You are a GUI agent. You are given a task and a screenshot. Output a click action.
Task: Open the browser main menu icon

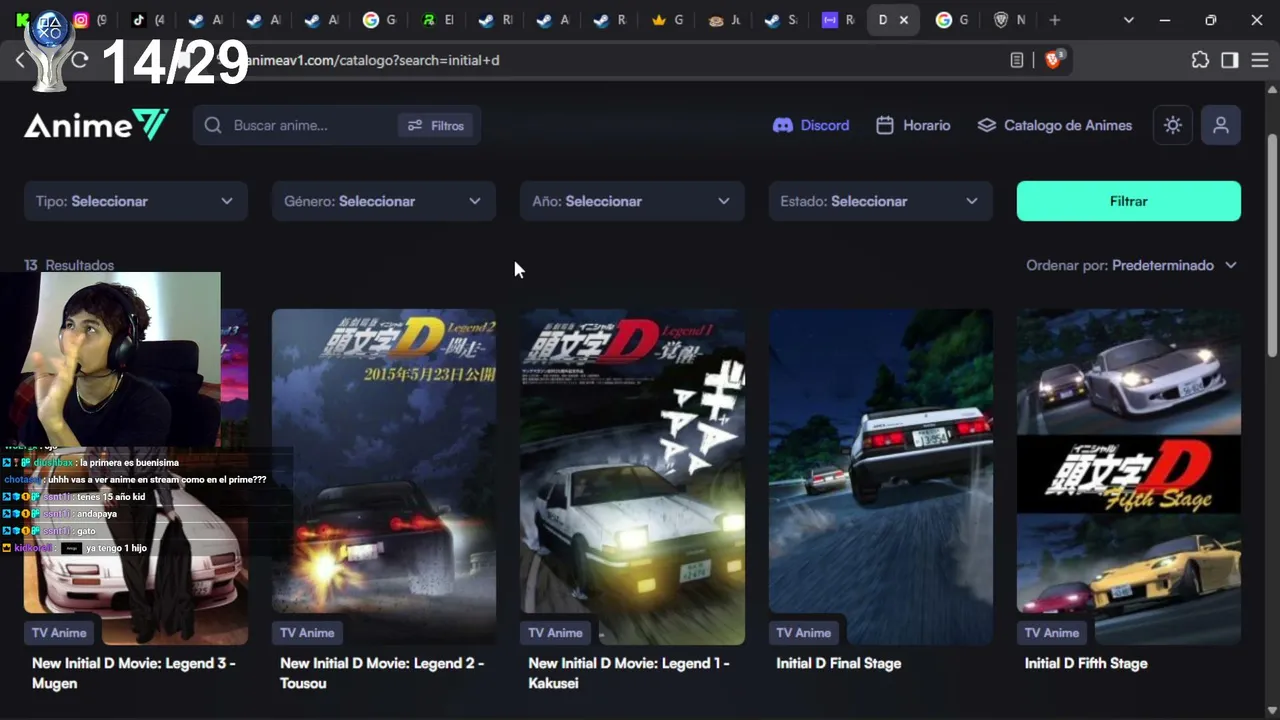pyautogui.click(x=1260, y=60)
